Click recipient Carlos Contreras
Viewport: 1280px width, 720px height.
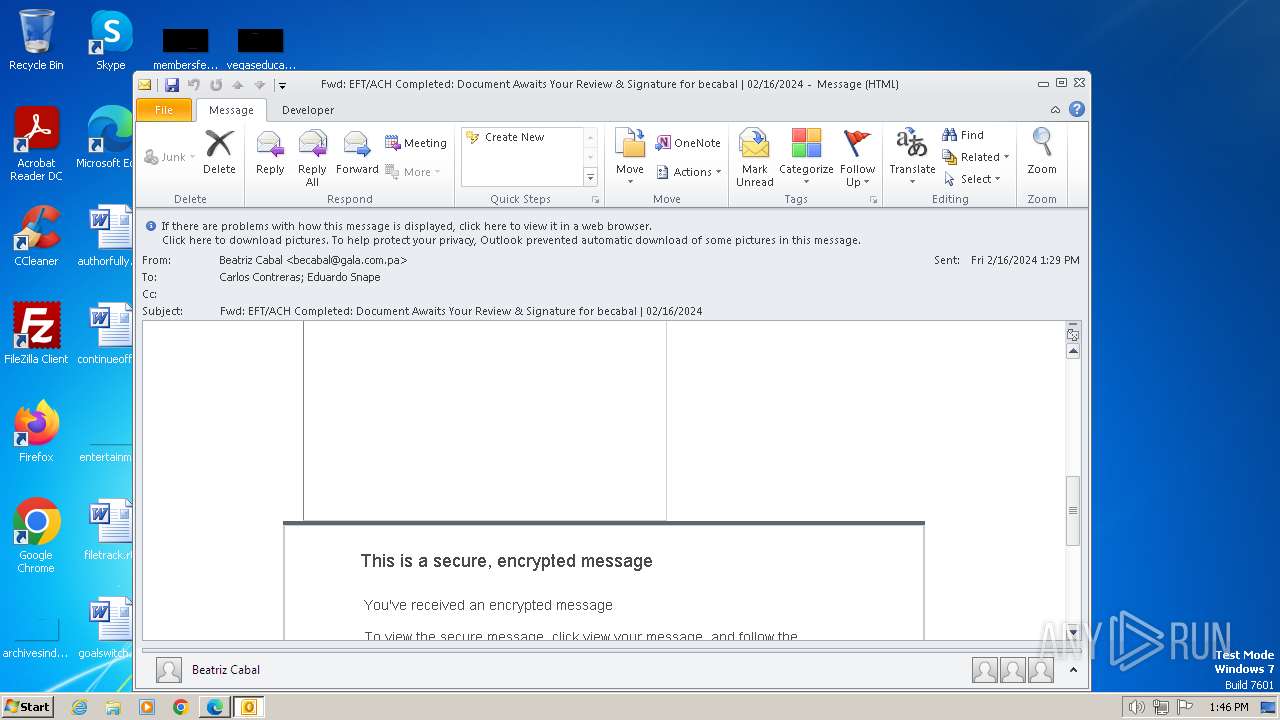point(261,277)
